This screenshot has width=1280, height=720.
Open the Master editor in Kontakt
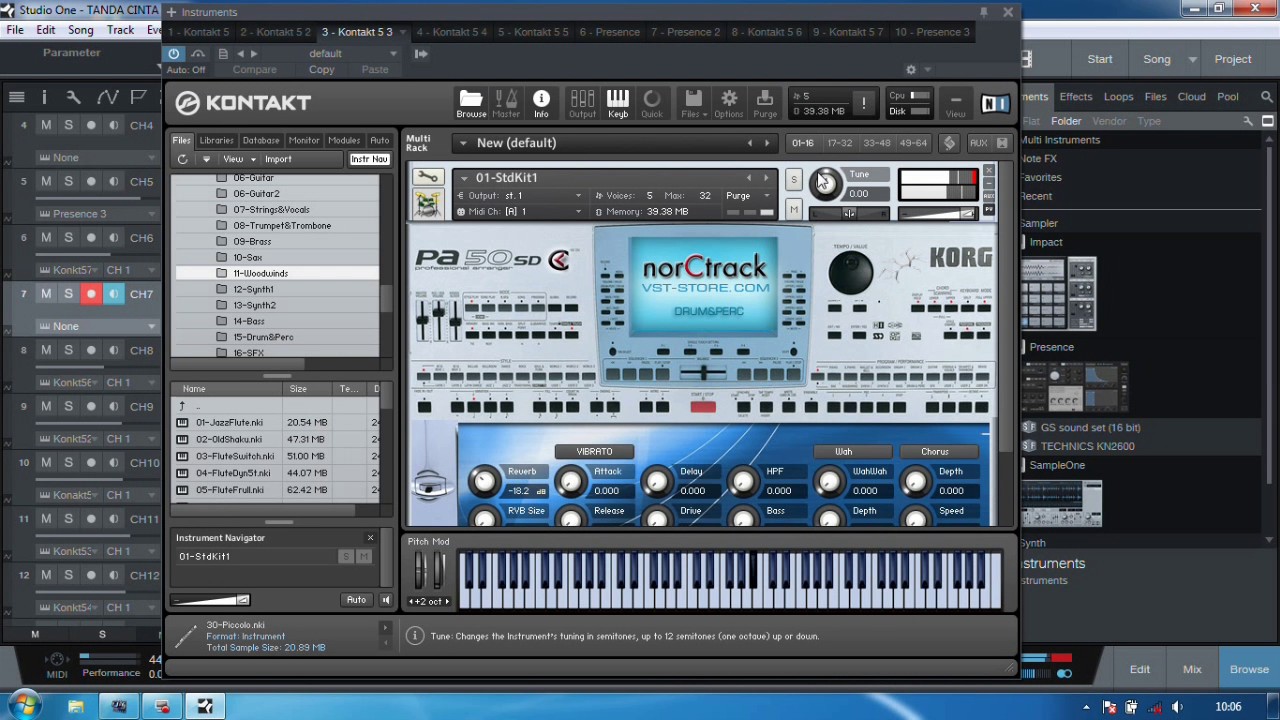(506, 103)
